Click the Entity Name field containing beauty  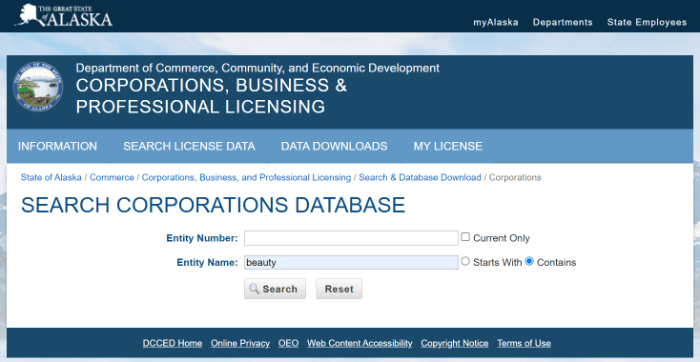point(351,262)
